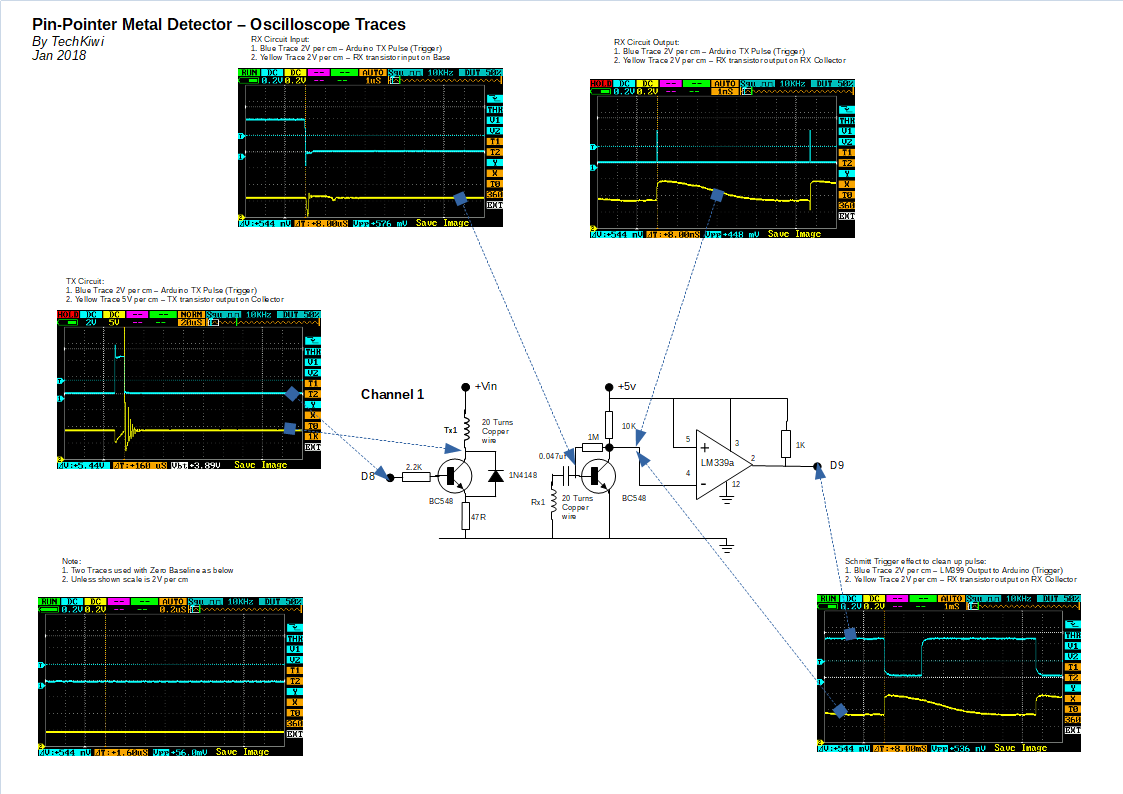
Task: Open the AUTO trigger mode selector on RX Input scope
Action: click(x=372, y=72)
